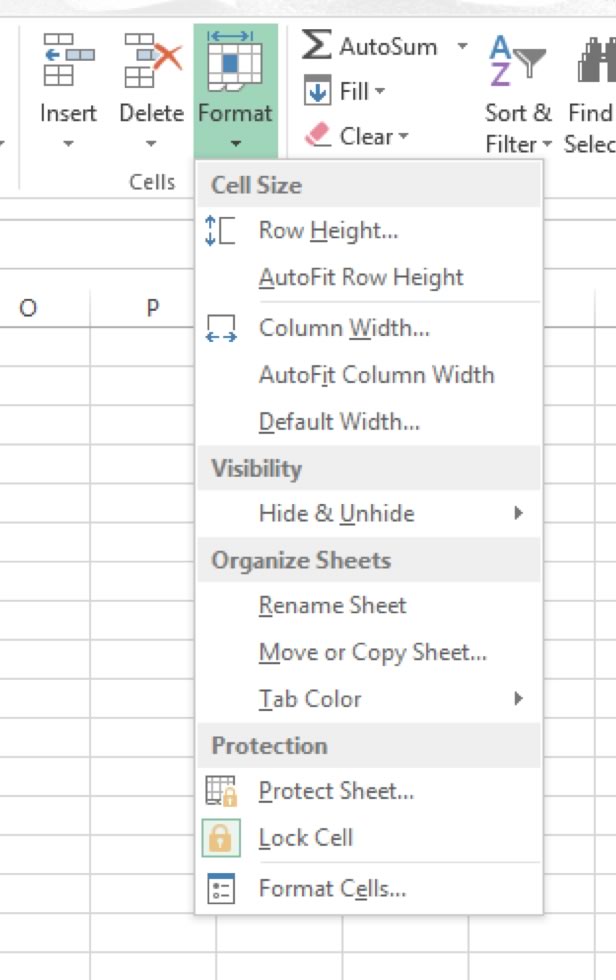
Task: Click the Clear eraser icon
Action: pos(318,136)
